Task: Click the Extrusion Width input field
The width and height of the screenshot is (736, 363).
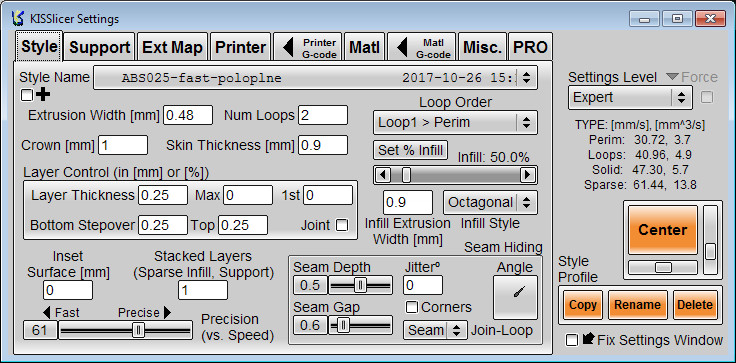Action: pyautogui.click(x=188, y=116)
